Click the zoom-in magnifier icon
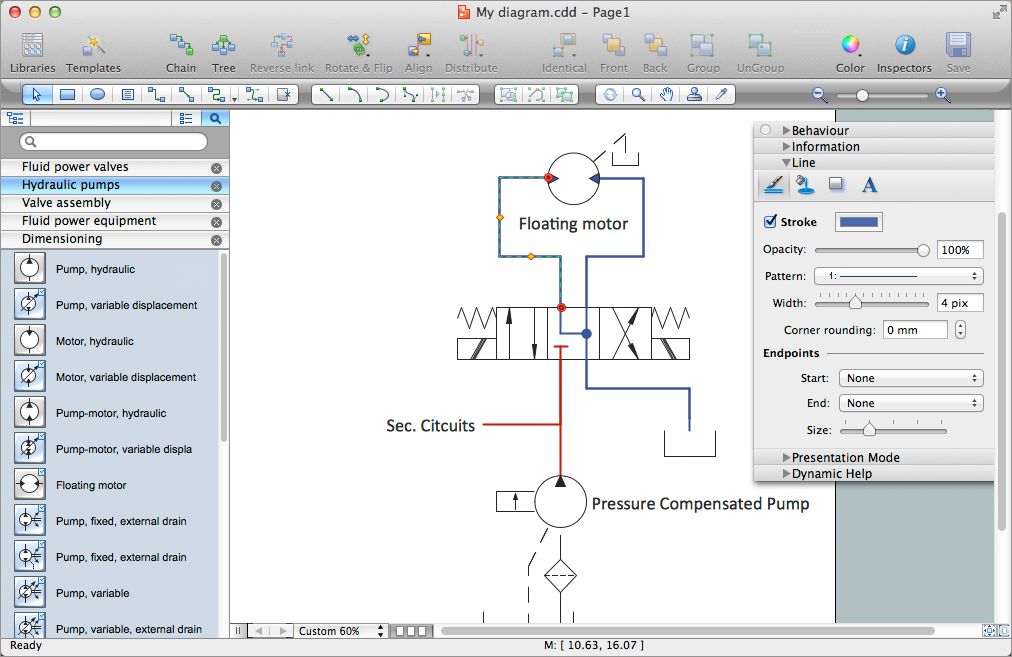 click(x=942, y=95)
